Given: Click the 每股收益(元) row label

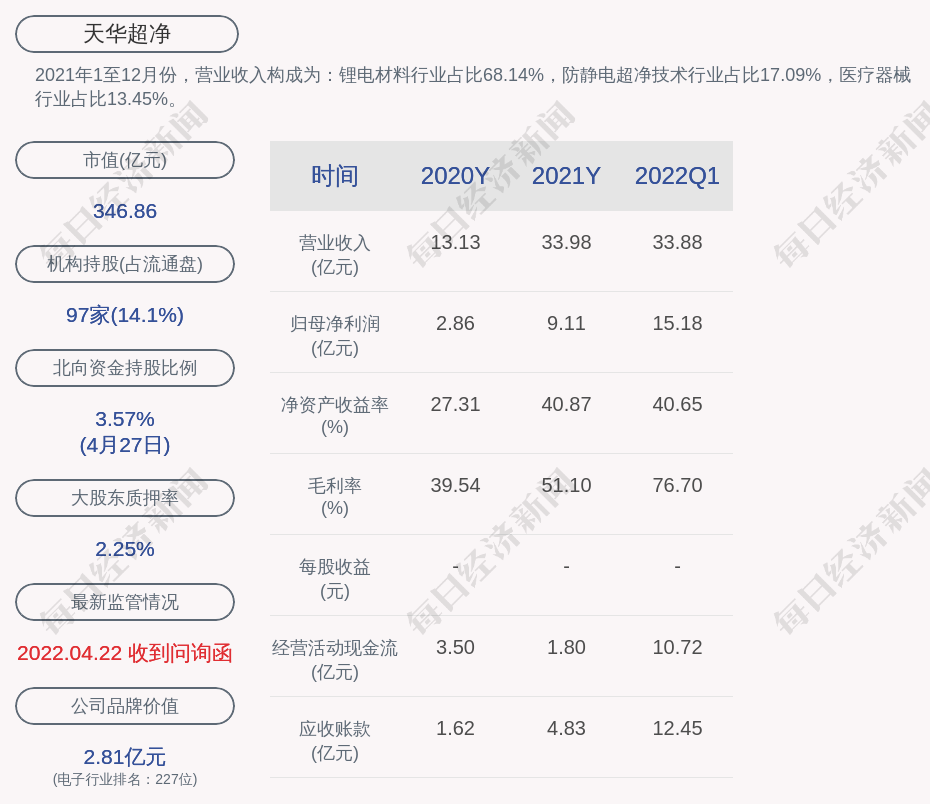Looking at the screenshot, I should (x=335, y=579).
